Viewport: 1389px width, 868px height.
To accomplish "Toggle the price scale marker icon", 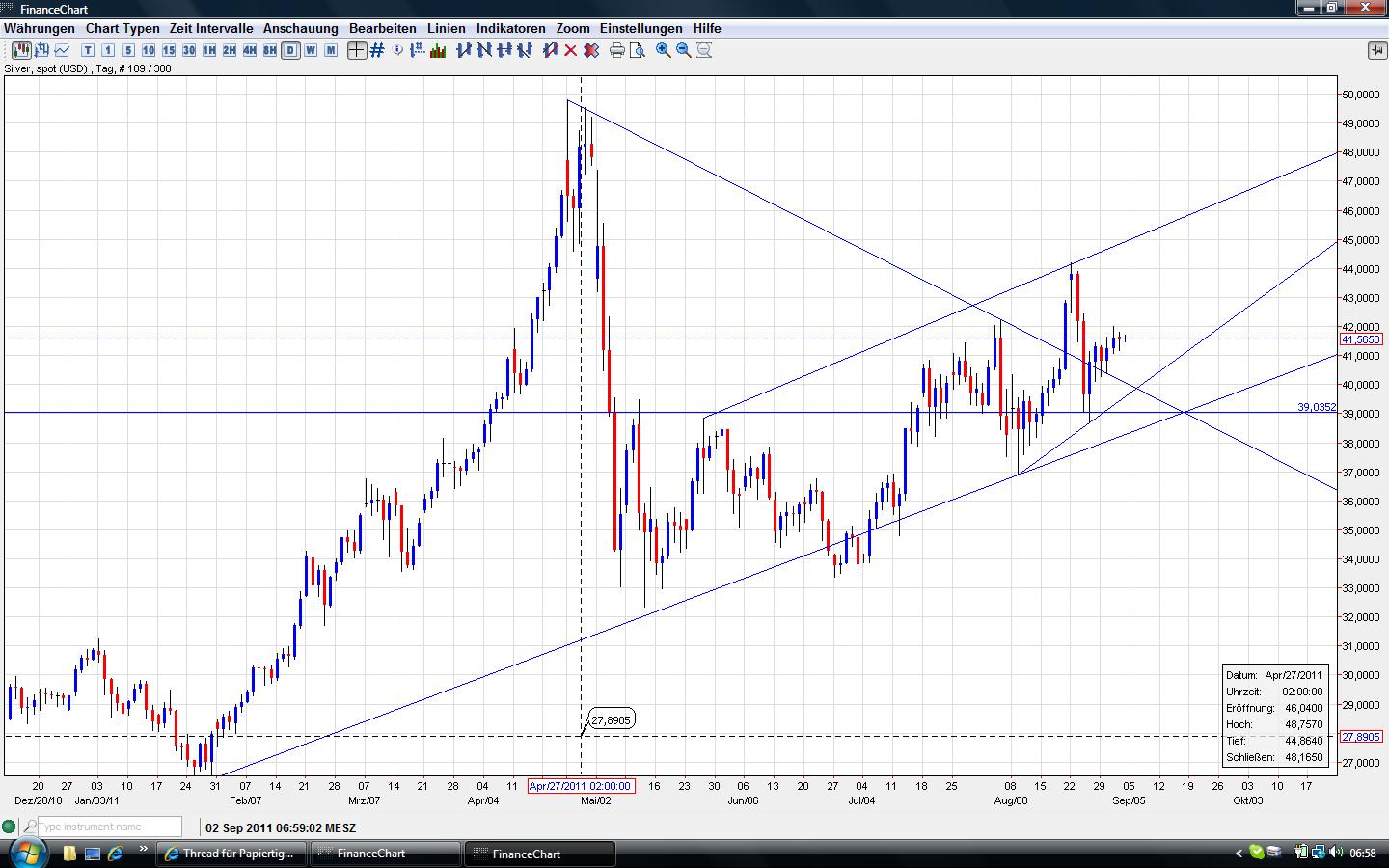I will [x=419, y=50].
